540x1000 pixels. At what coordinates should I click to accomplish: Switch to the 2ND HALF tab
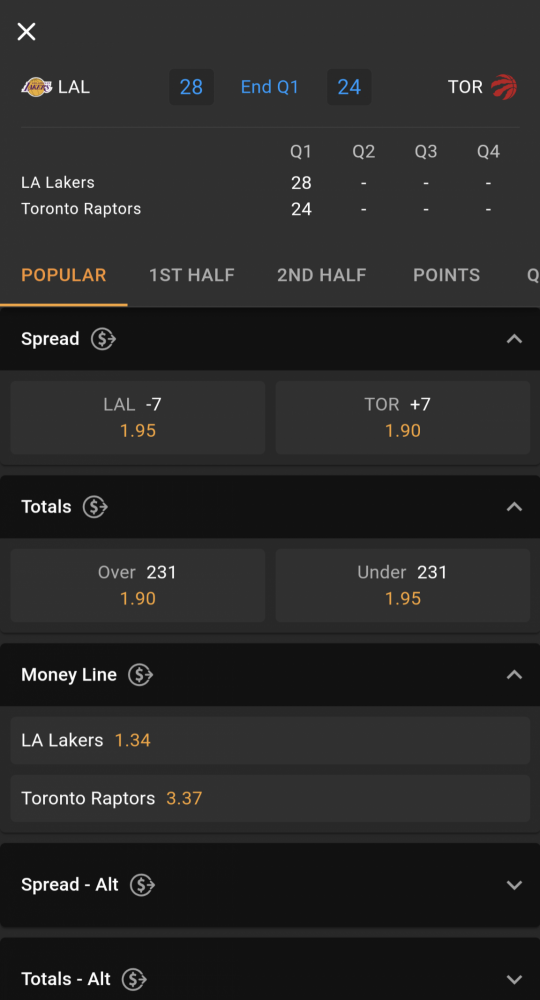pyautogui.click(x=321, y=275)
